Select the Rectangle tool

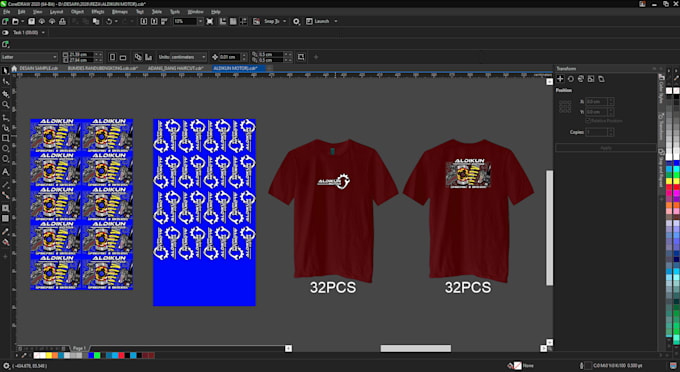(x=5, y=138)
